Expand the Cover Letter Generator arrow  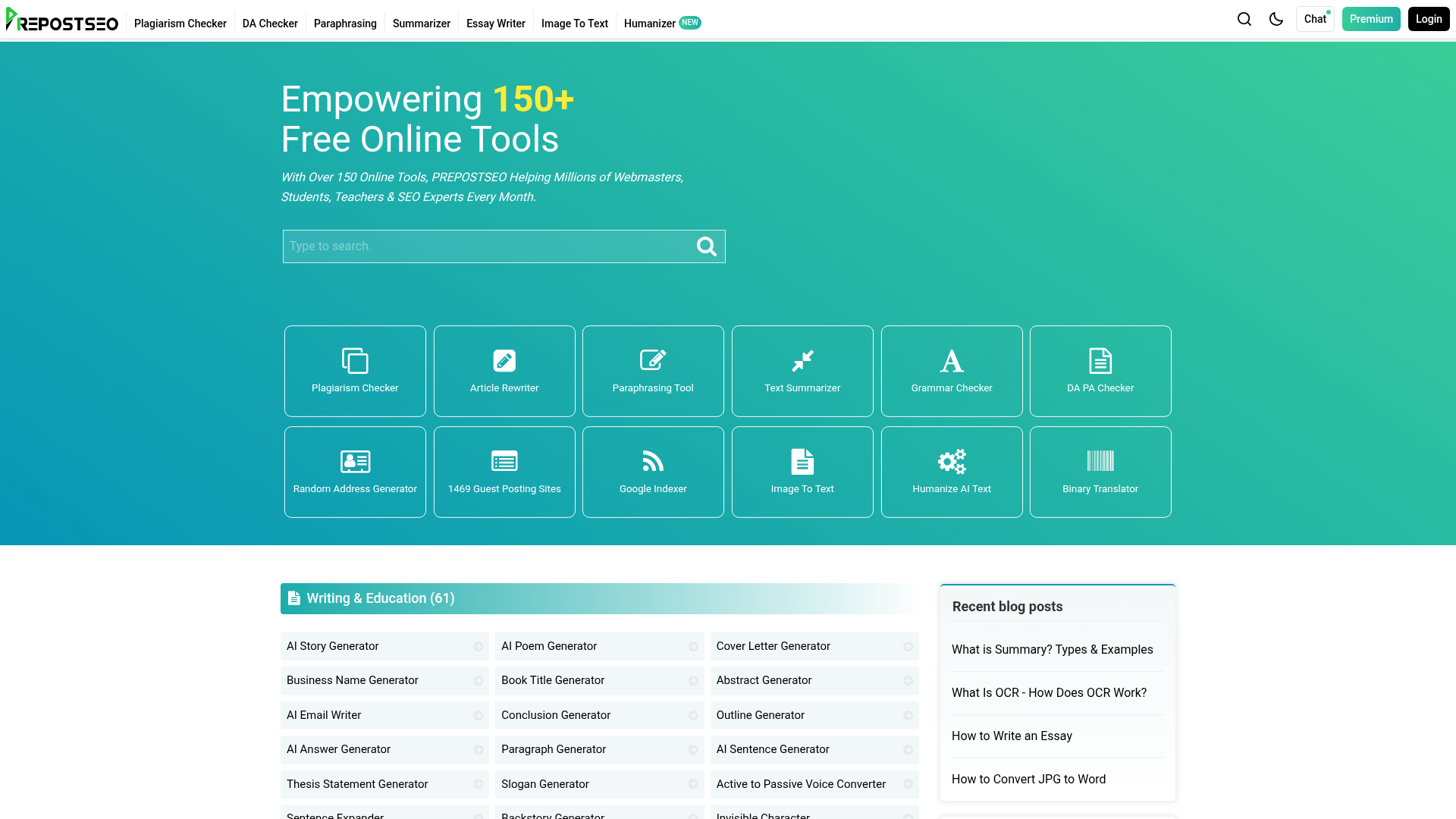[x=908, y=646]
